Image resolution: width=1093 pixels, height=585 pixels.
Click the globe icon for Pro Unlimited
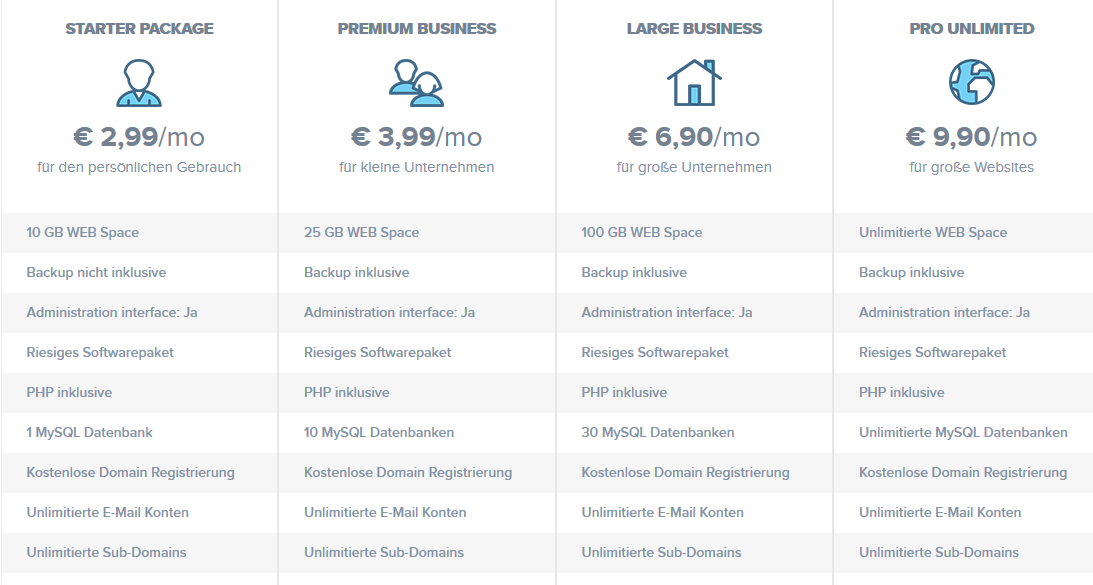pyautogui.click(x=972, y=82)
